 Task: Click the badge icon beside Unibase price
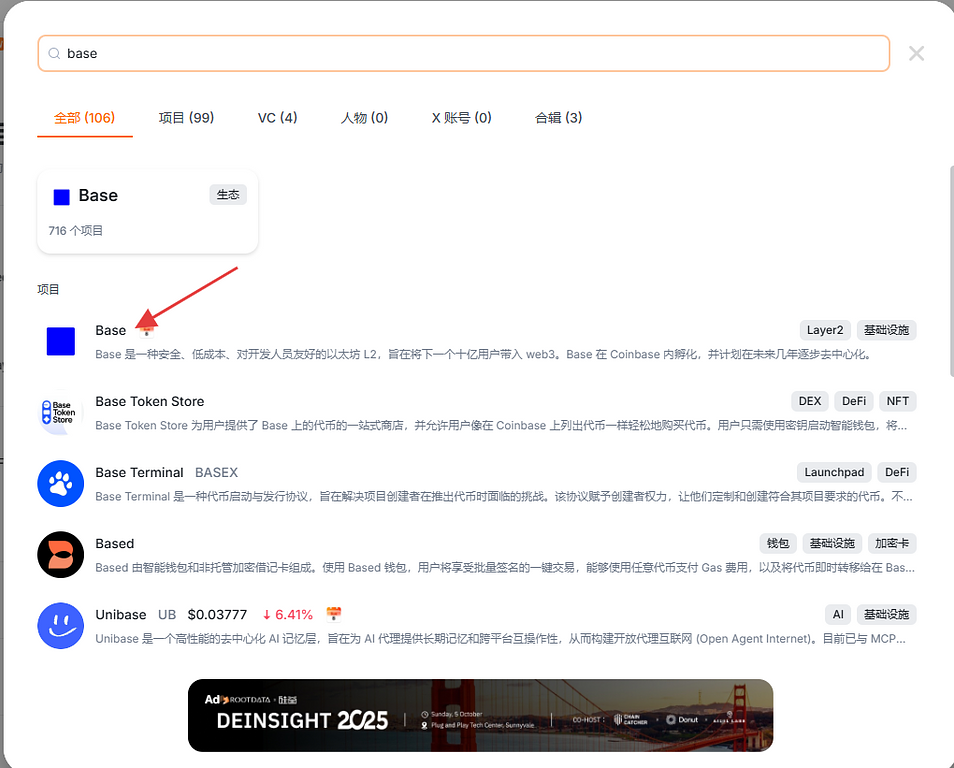coord(334,614)
